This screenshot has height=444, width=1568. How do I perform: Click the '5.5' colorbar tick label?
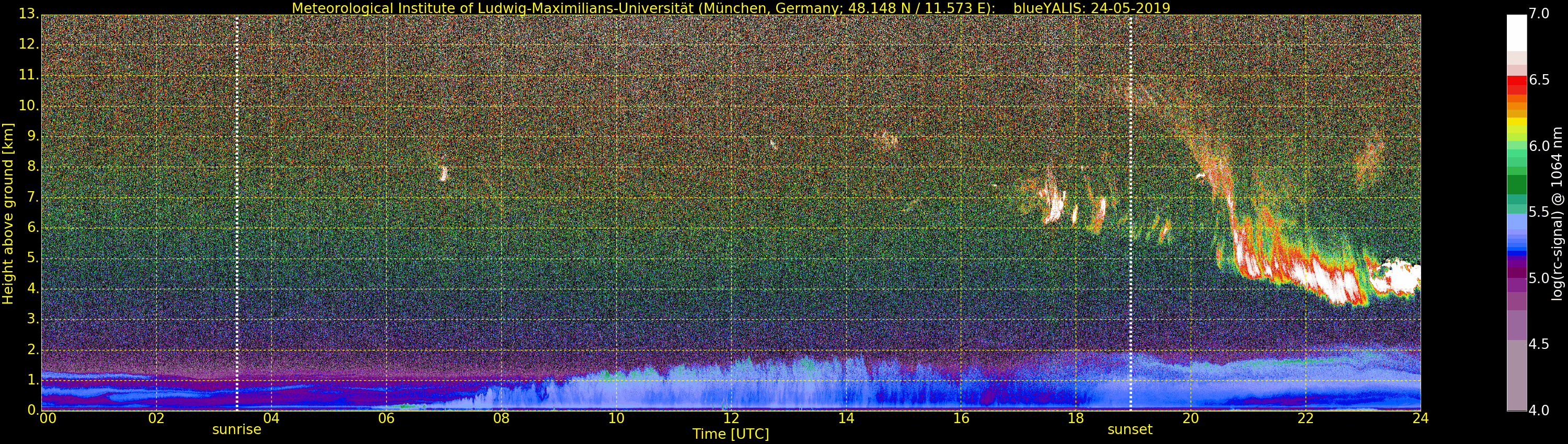1539,212
